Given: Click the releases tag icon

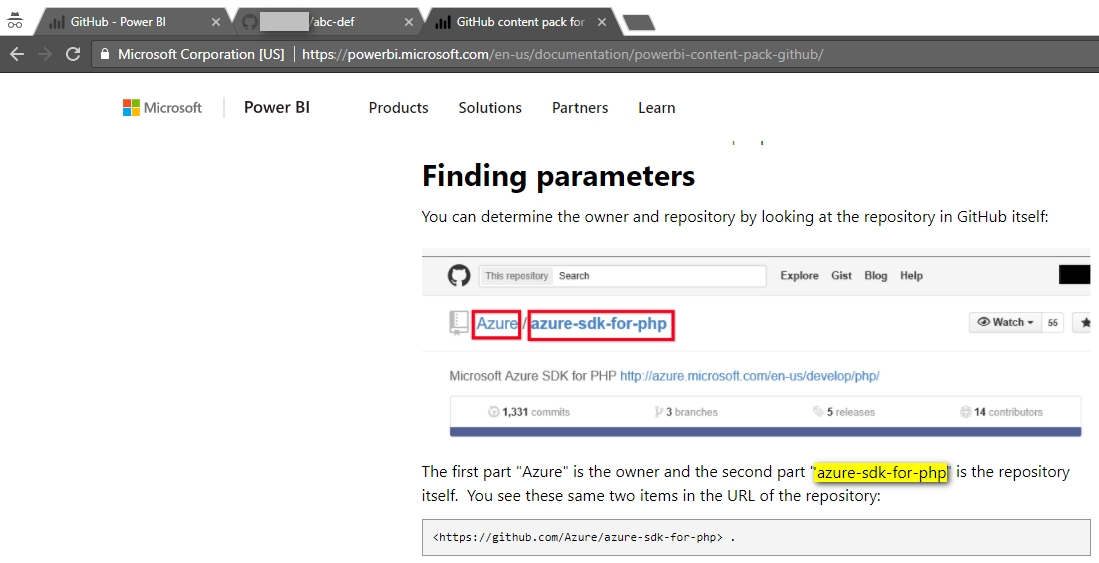Looking at the screenshot, I should pyautogui.click(x=818, y=412).
